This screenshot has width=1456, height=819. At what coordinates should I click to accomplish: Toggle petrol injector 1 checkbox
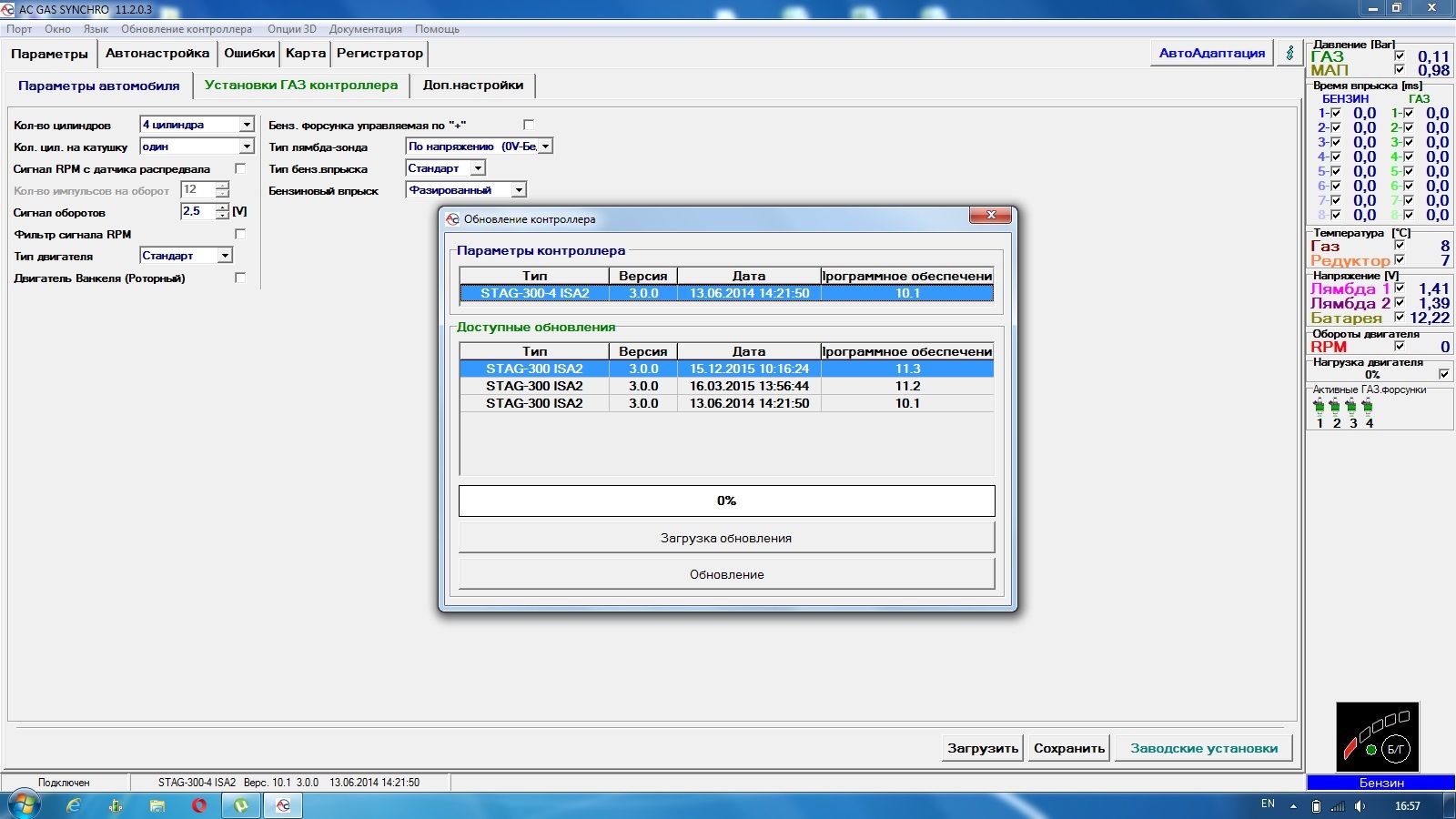1336,114
